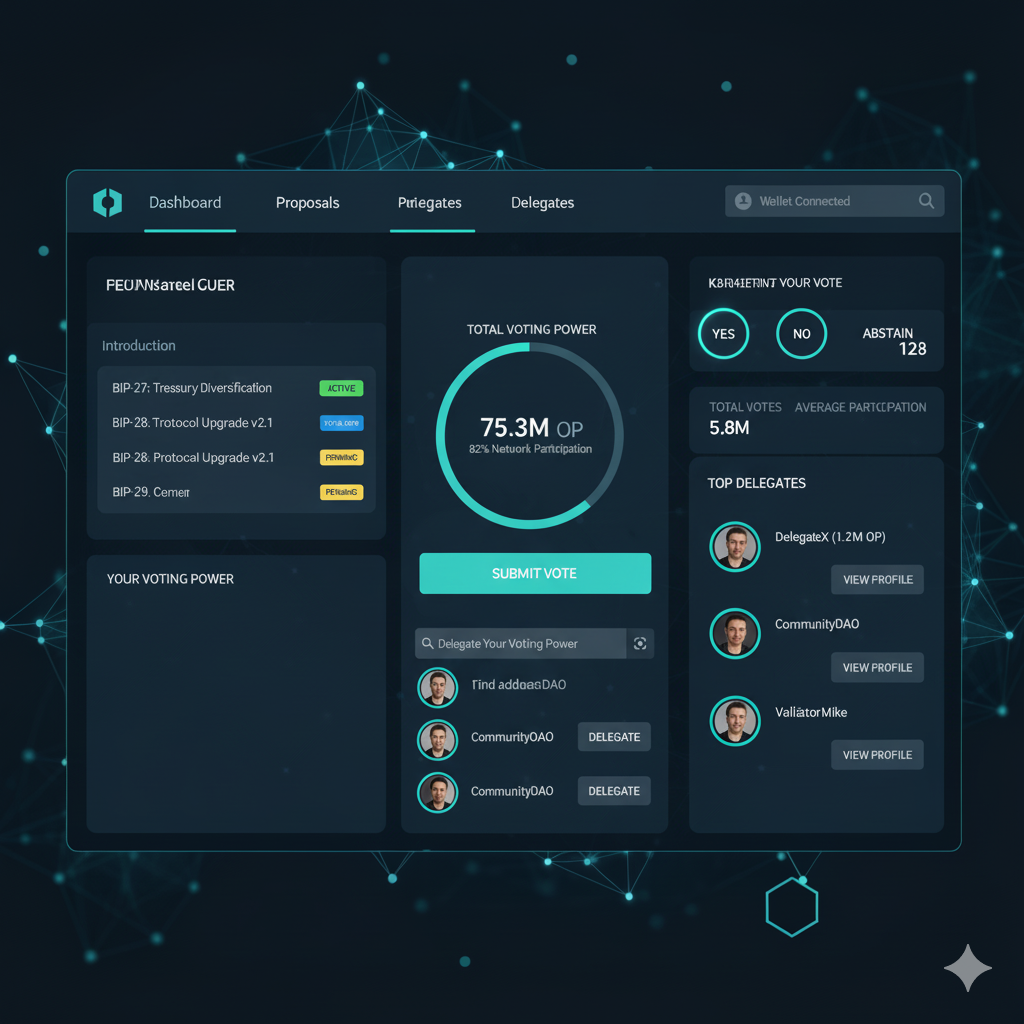This screenshot has height=1024, width=1024.
Task: Switch to the Proposals tab
Action: click(x=307, y=202)
